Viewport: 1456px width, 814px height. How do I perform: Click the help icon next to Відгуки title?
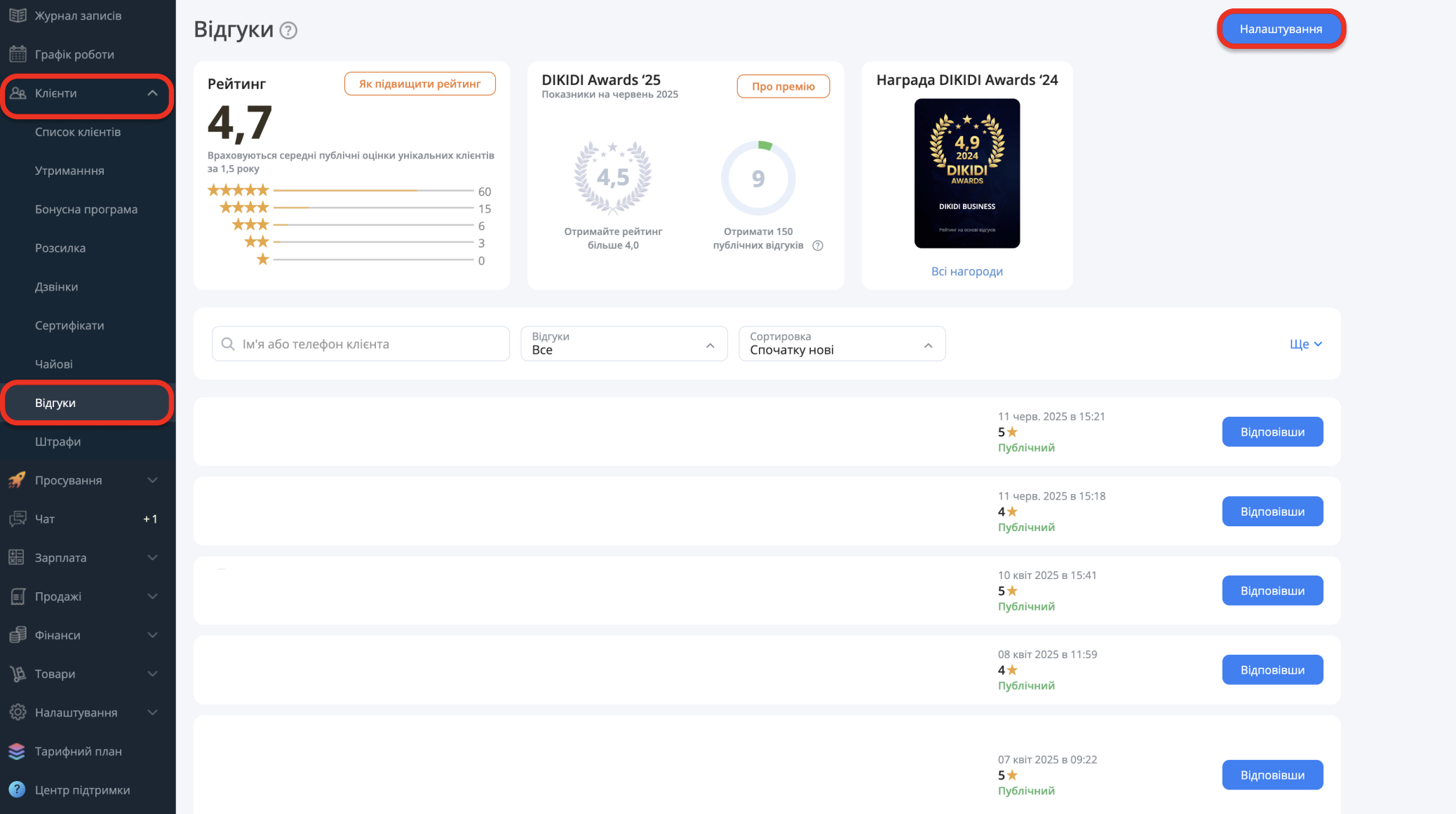(x=288, y=30)
